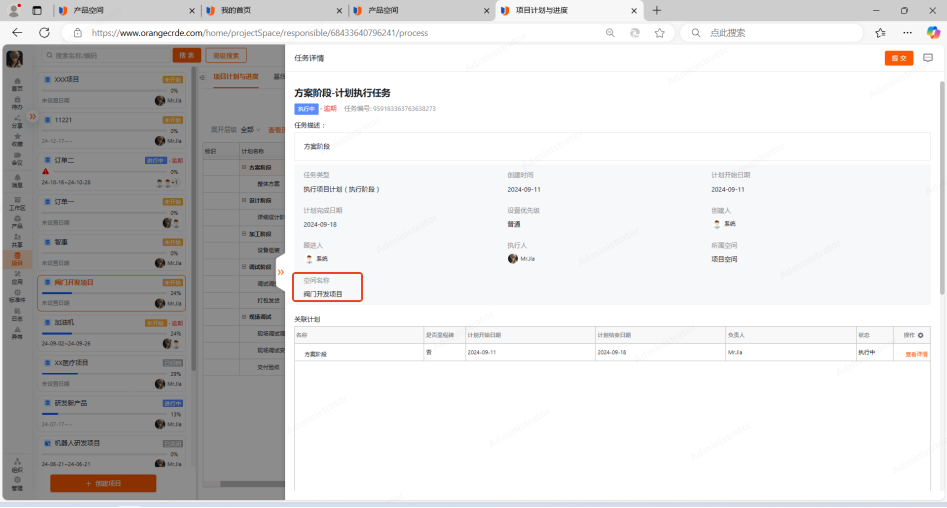Select the 项目计划与进度 tab
The height and width of the screenshot is (508, 947).
click(x=235, y=76)
